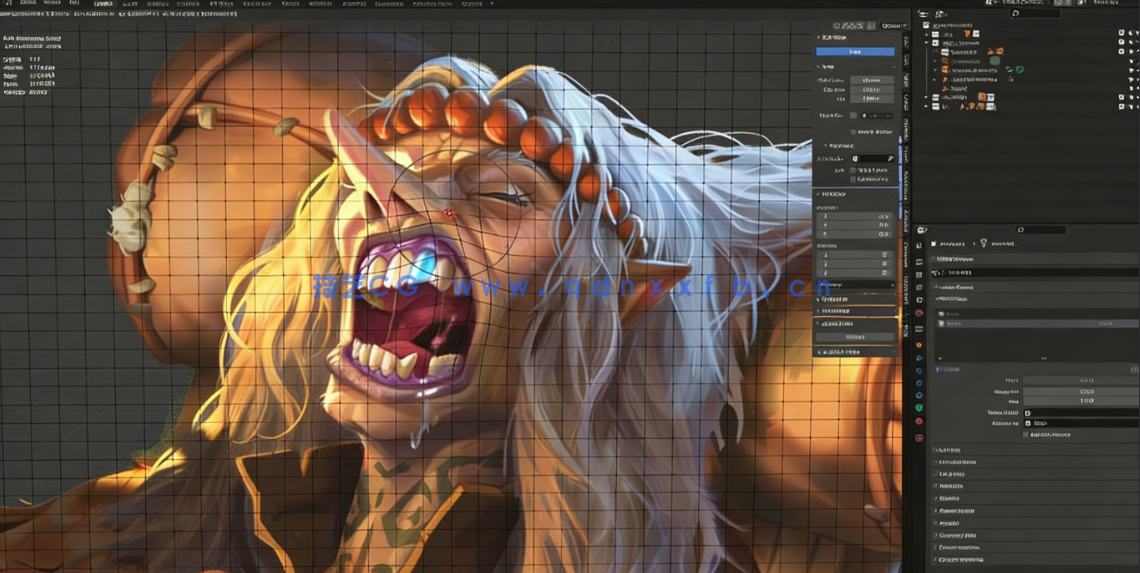Screen dimensions: 1140x573
Task: Open the red World properties tab
Action: click(919, 313)
